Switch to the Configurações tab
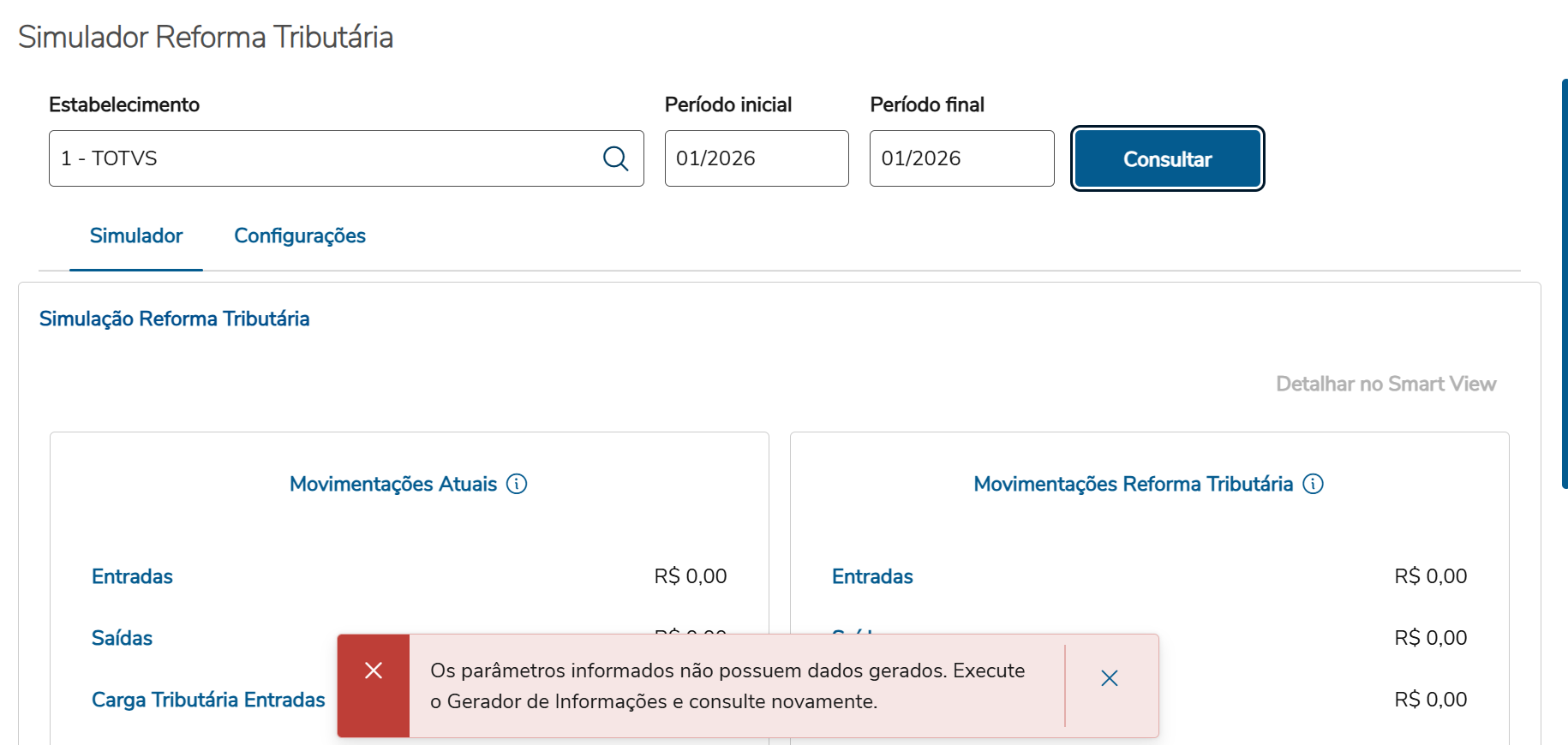1568x745 pixels. tap(300, 235)
